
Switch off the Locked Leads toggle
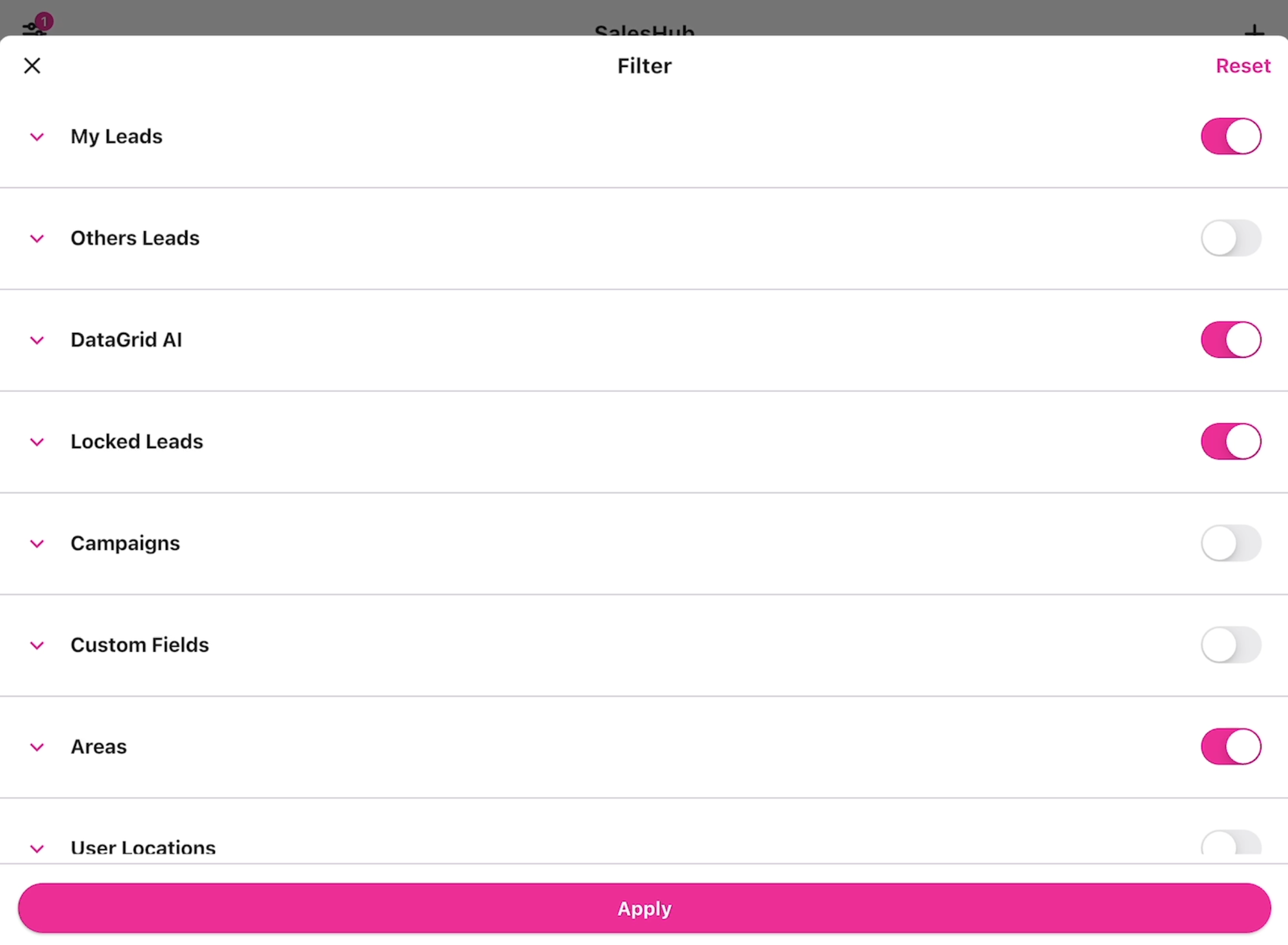coord(1230,441)
